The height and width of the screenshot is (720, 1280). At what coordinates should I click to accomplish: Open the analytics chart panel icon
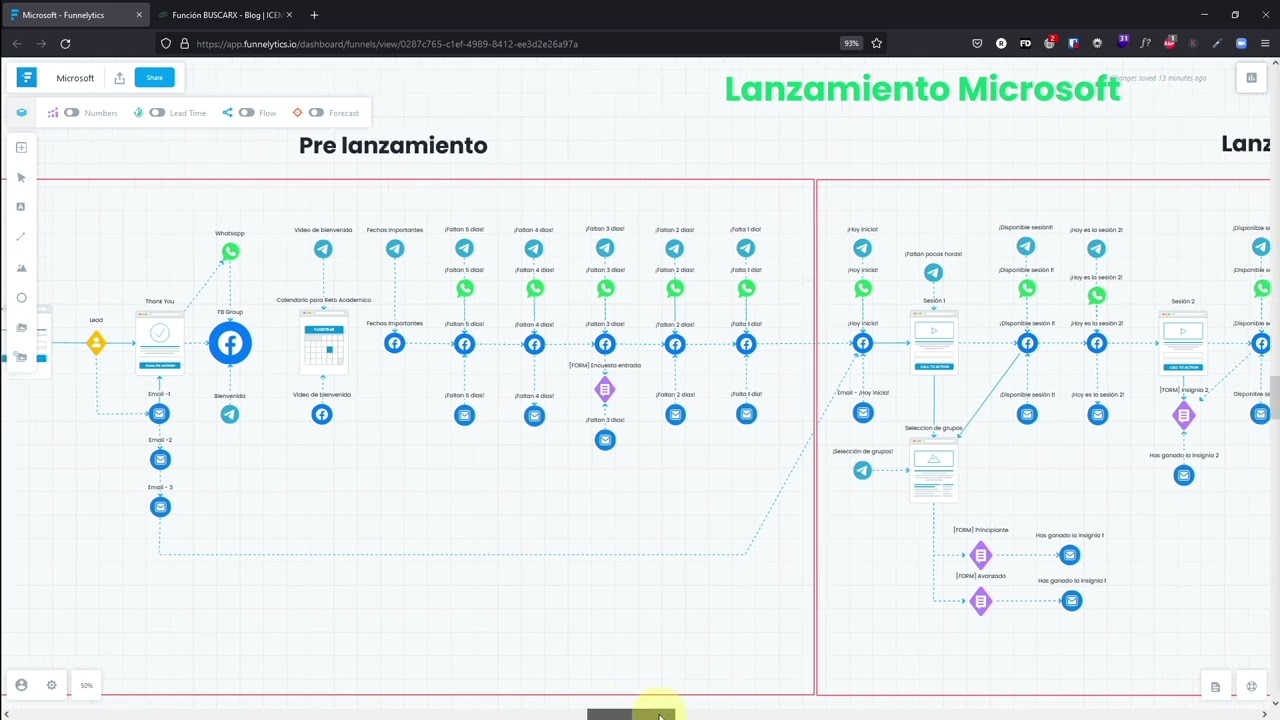click(1251, 78)
